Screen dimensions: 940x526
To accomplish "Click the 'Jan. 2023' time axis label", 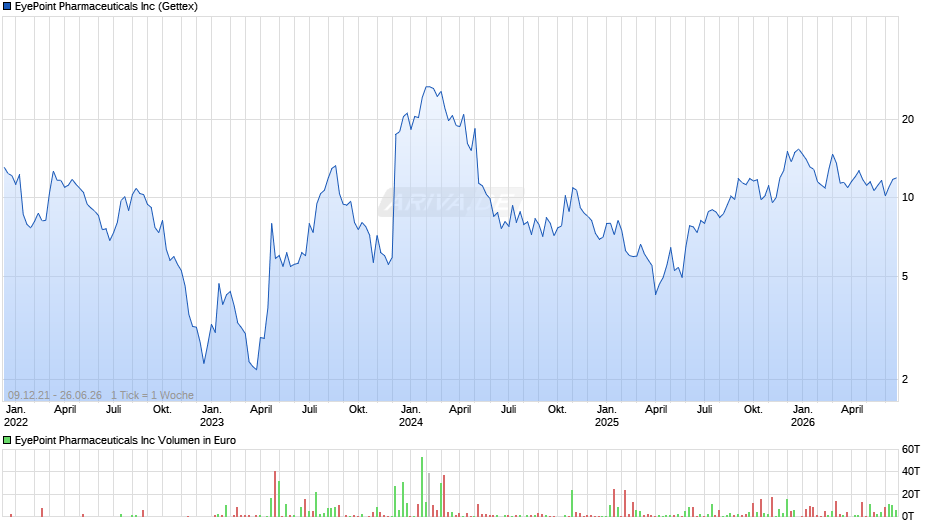I will [211, 416].
